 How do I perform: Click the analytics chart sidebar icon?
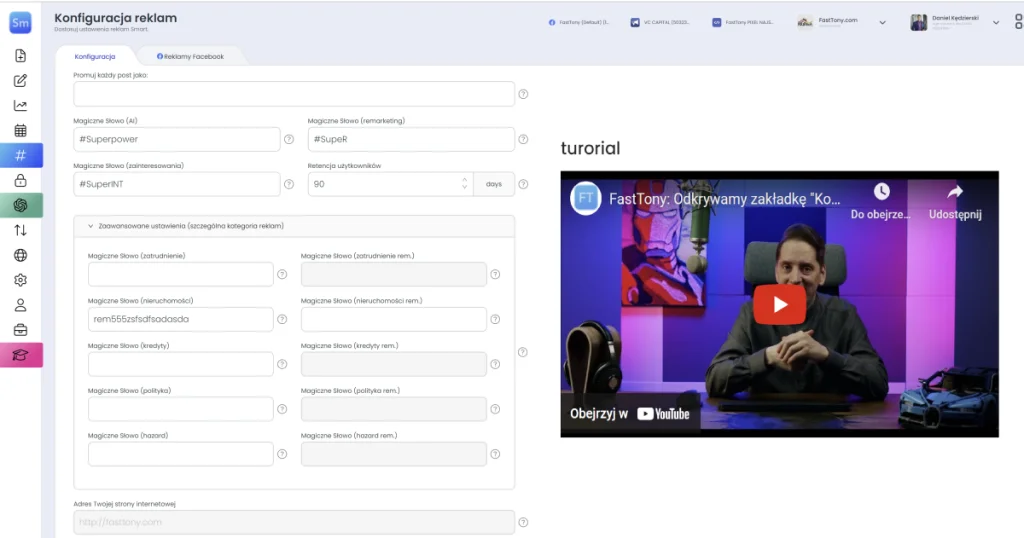[20, 105]
